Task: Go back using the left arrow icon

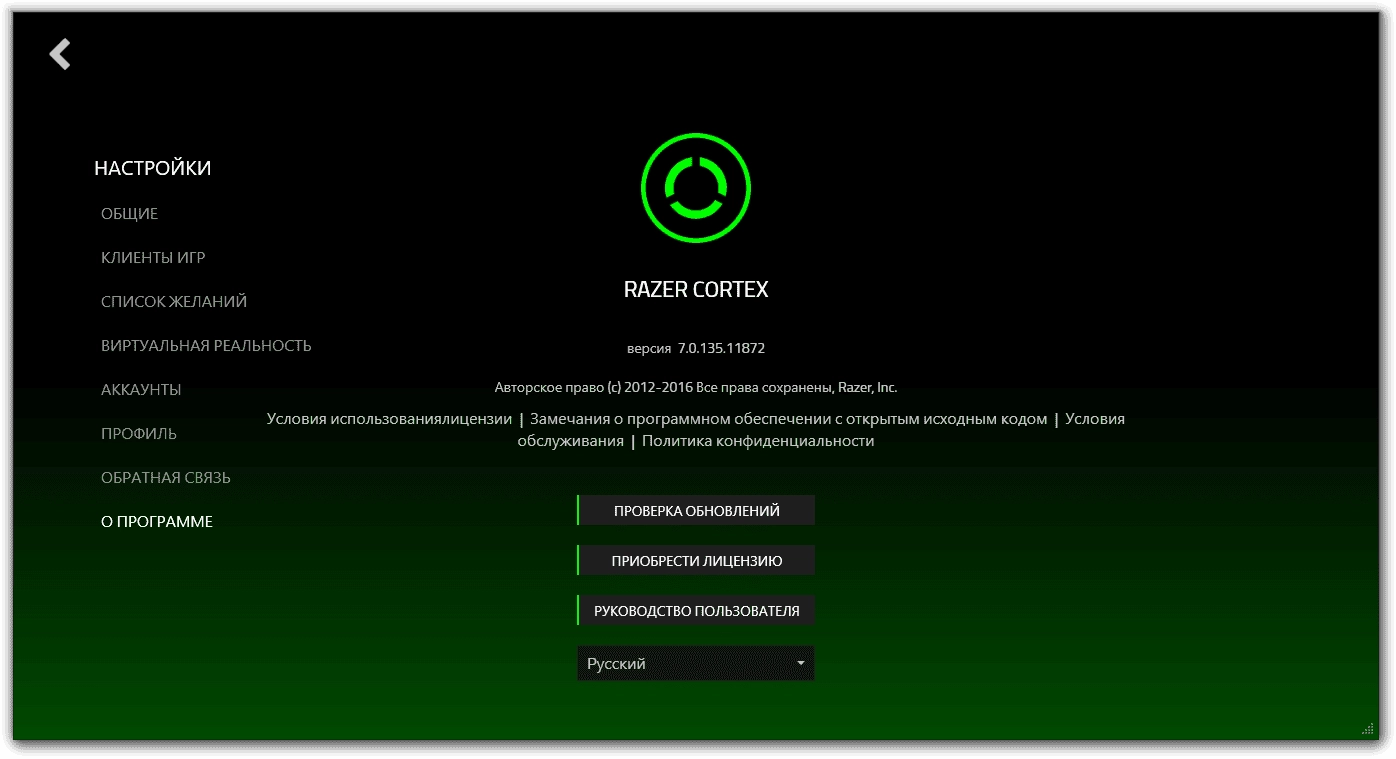Action: pyautogui.click(x=60, y=54)
